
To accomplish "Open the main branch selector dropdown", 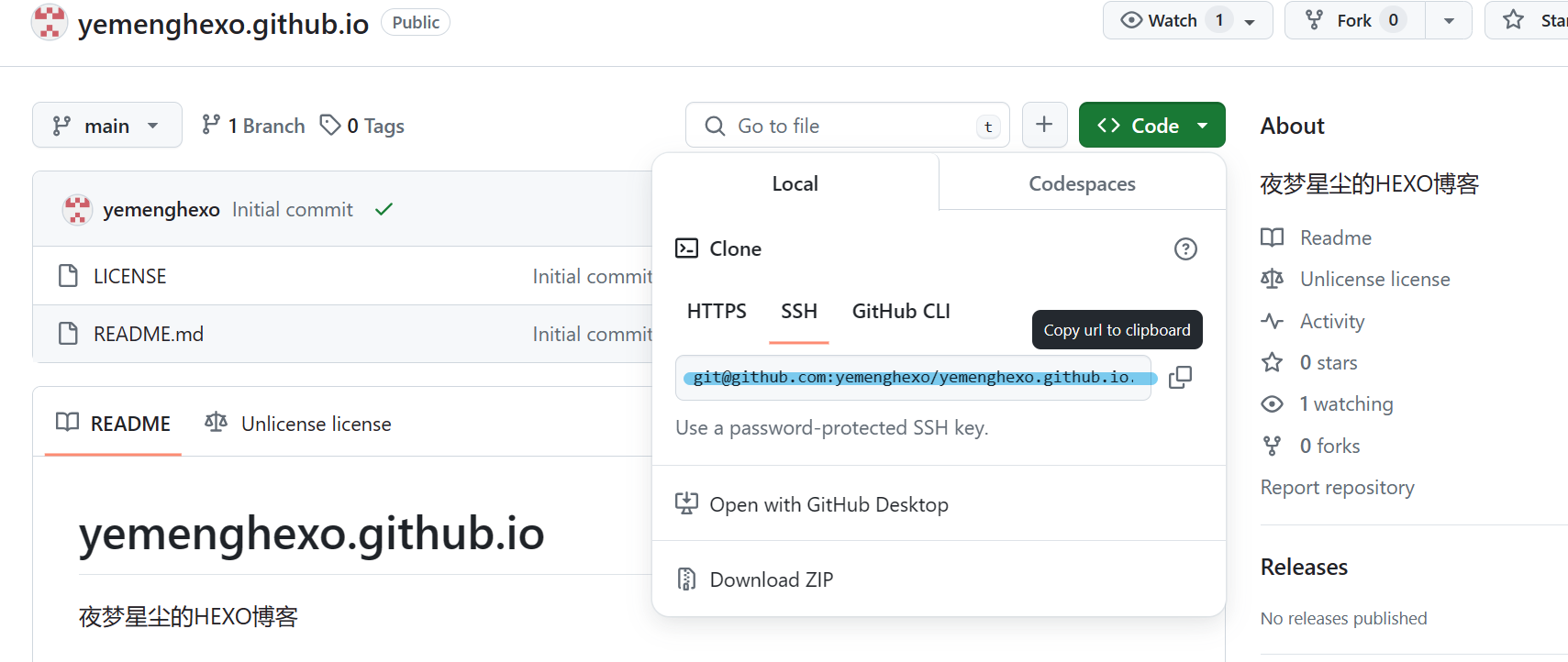I will tap(107, 126).
